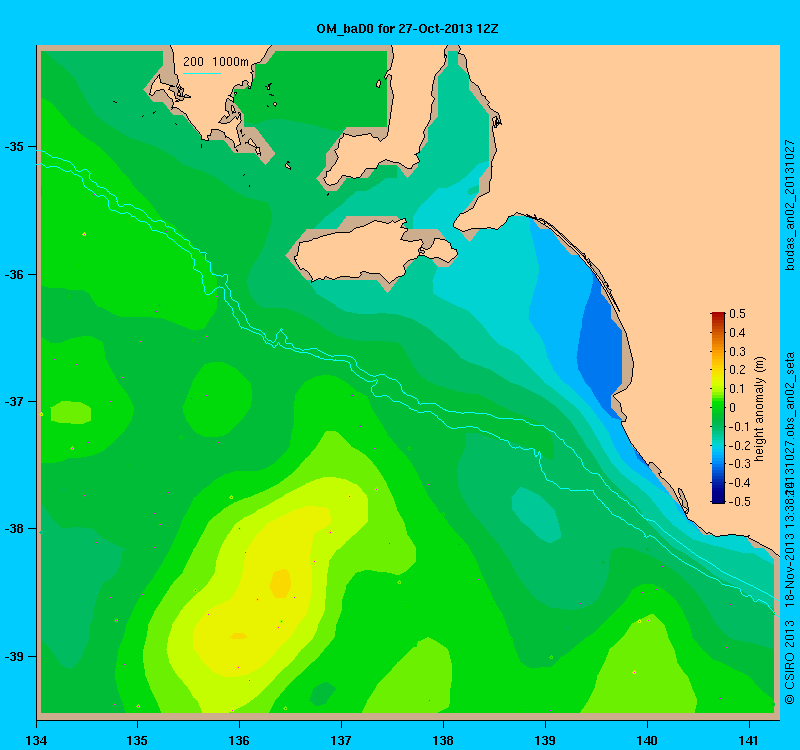Click the '18-Nov-2013' timestamp text

click(x=789, y=570)
